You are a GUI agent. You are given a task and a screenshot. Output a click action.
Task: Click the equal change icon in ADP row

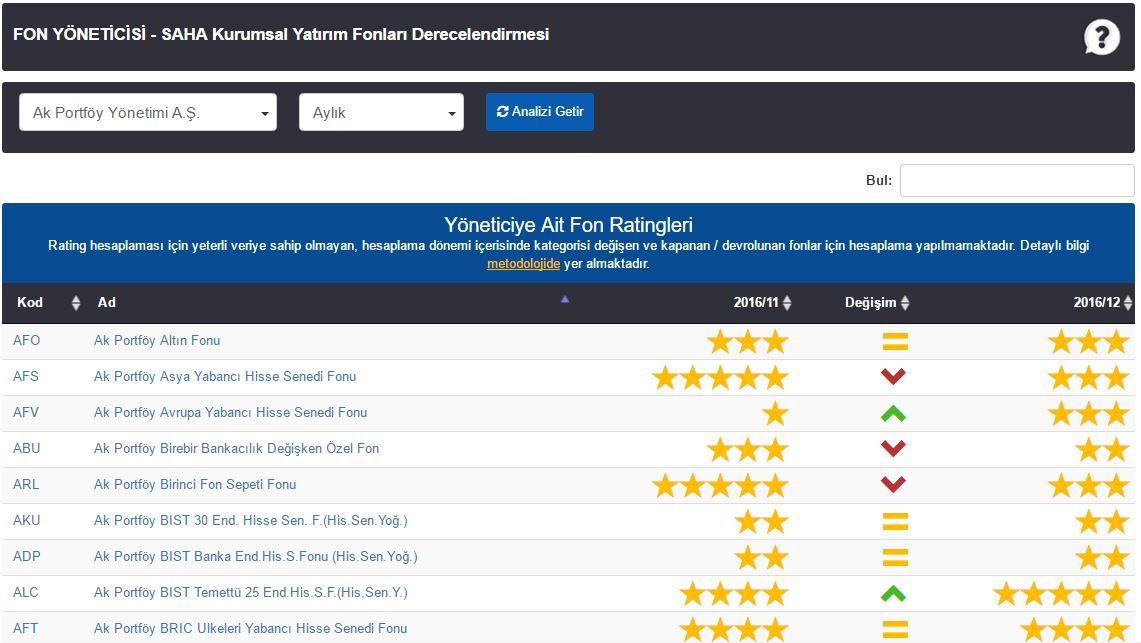coord(895,557)
